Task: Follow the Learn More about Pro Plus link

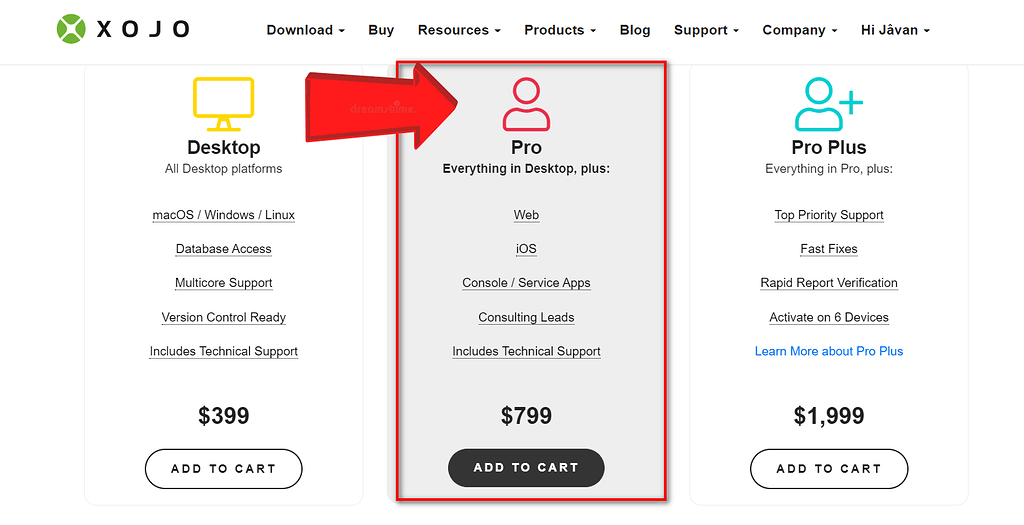Action: pos(829,351)
